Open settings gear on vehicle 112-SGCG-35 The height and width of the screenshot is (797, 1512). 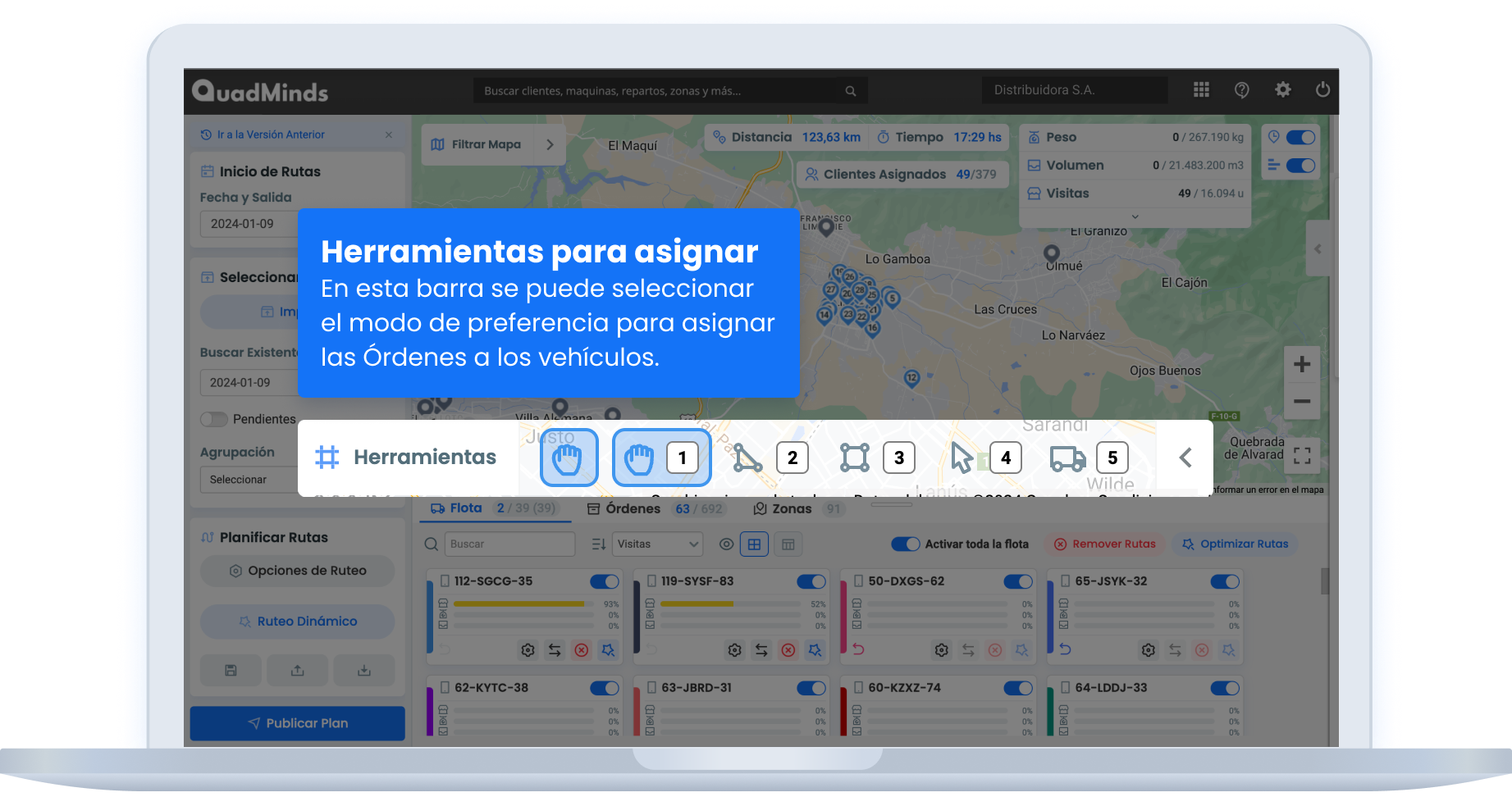click(x=528, y=649)
